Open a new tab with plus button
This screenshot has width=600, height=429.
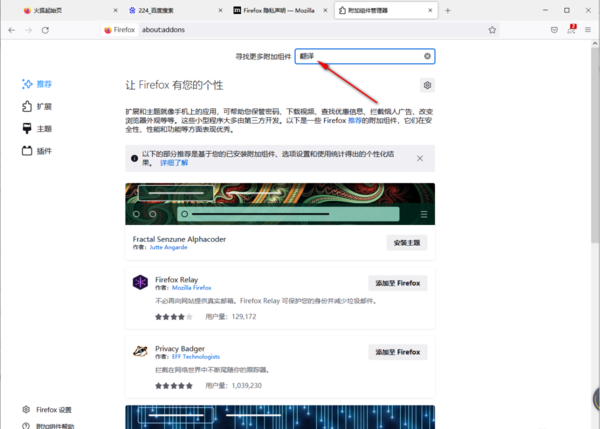click(x=448, y=10)
